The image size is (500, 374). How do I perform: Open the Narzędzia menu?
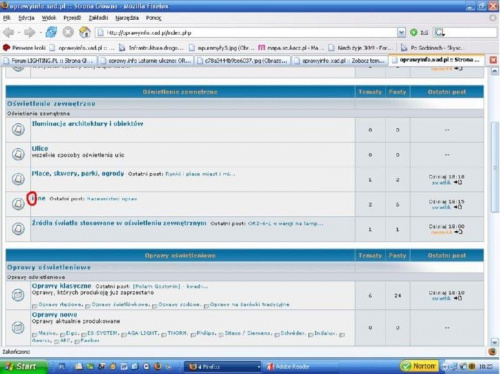coord(127,18)
